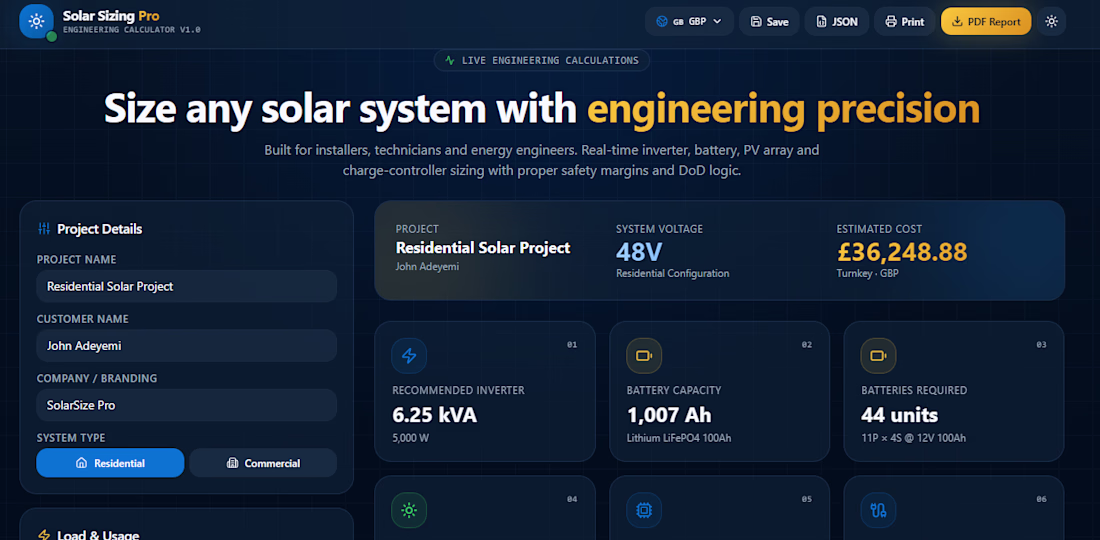Click the 11P × 4S @ 12V 100Ah text

pyautogui.click(x=913, y=438)
